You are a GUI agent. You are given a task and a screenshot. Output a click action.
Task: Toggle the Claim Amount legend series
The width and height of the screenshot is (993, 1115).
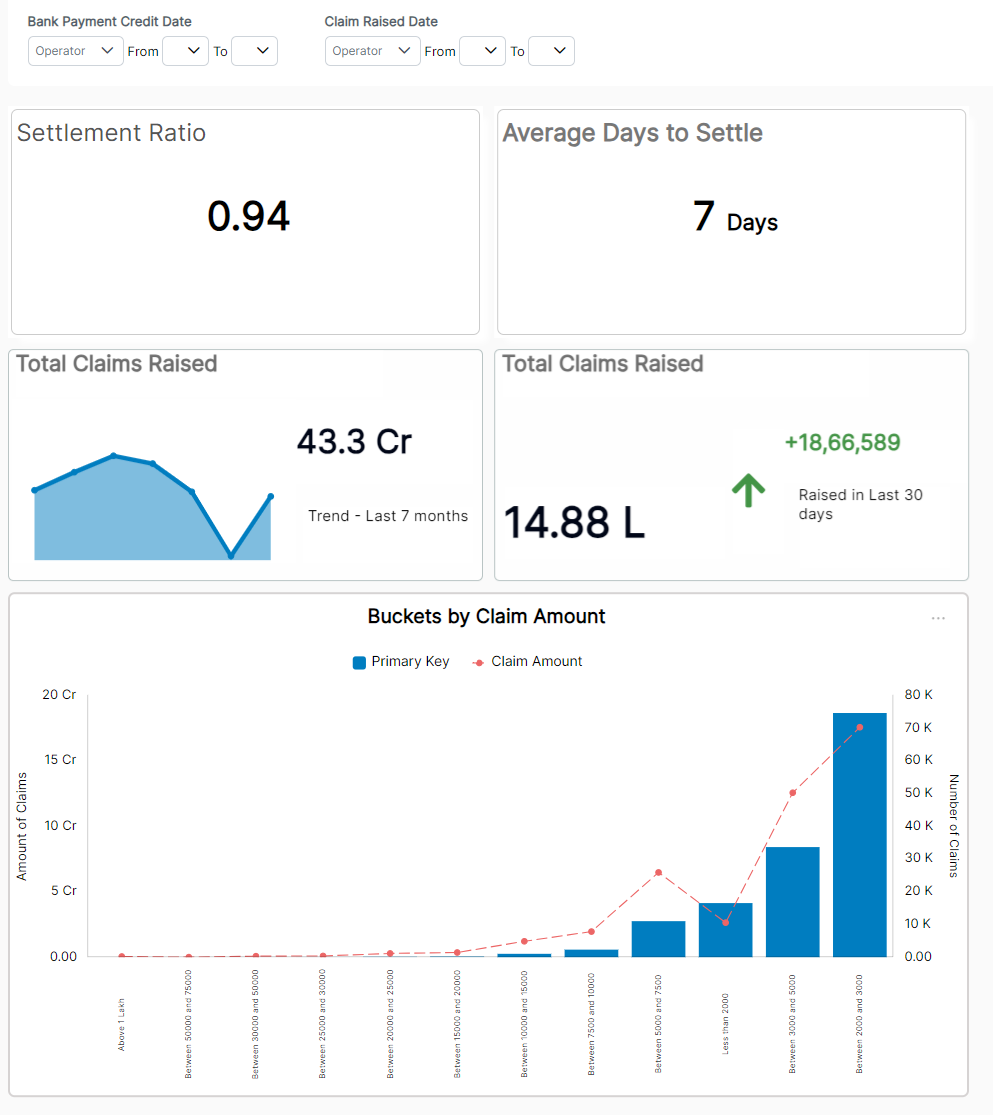tap(527, 662)
